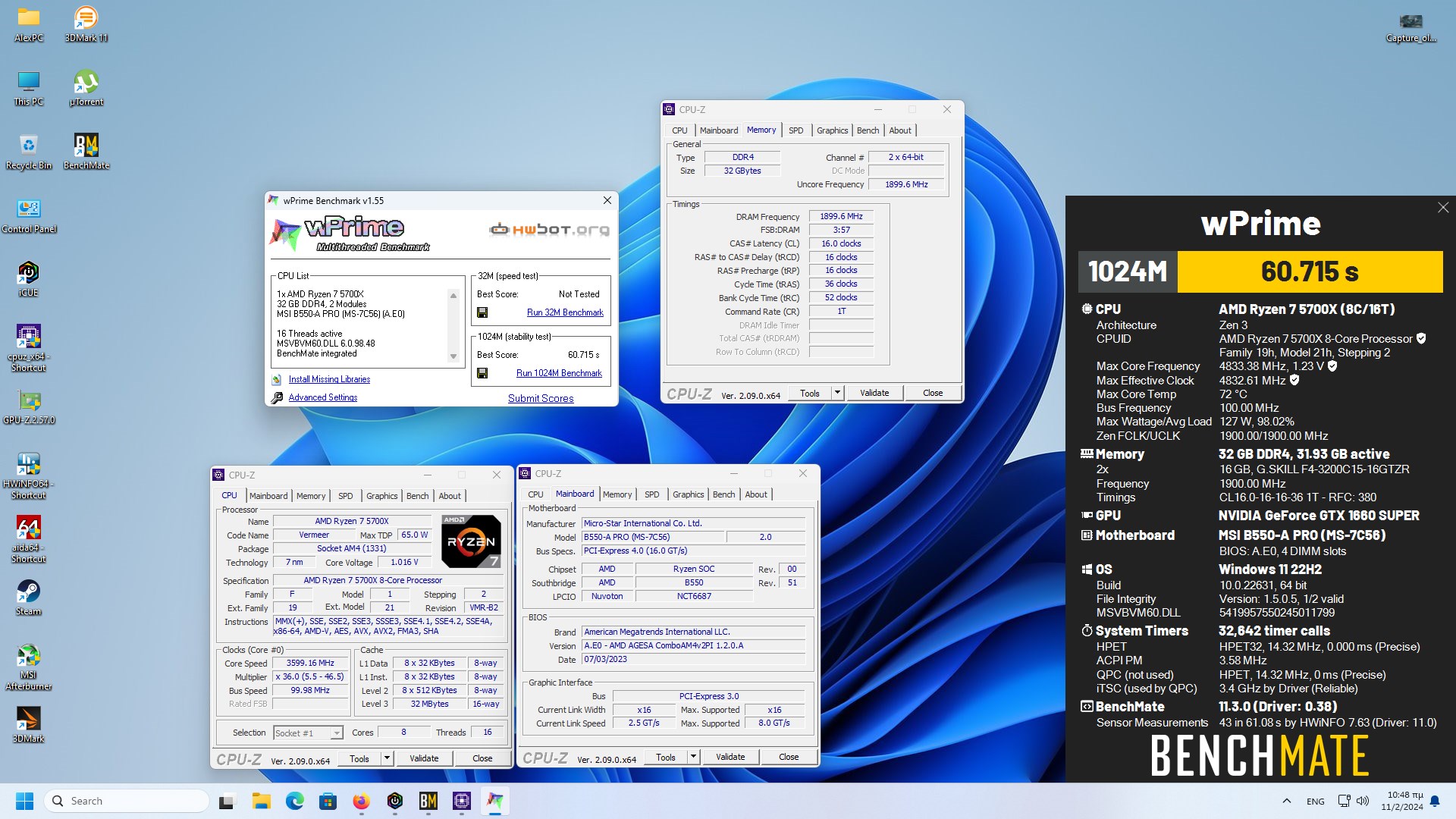Launch the BenchMate desktop shortcut
The image size is (1456, 819).
coord(86,151)
